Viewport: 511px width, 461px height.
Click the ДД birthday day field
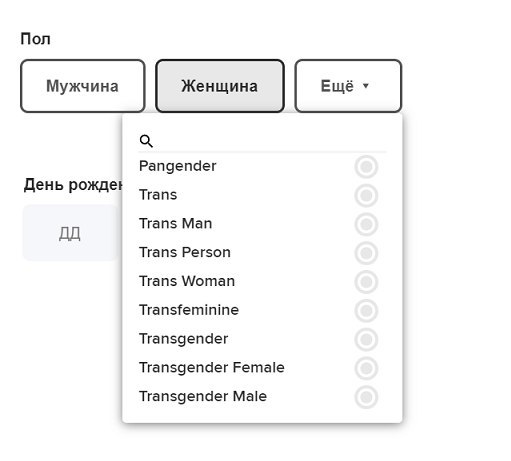point(70,233)
